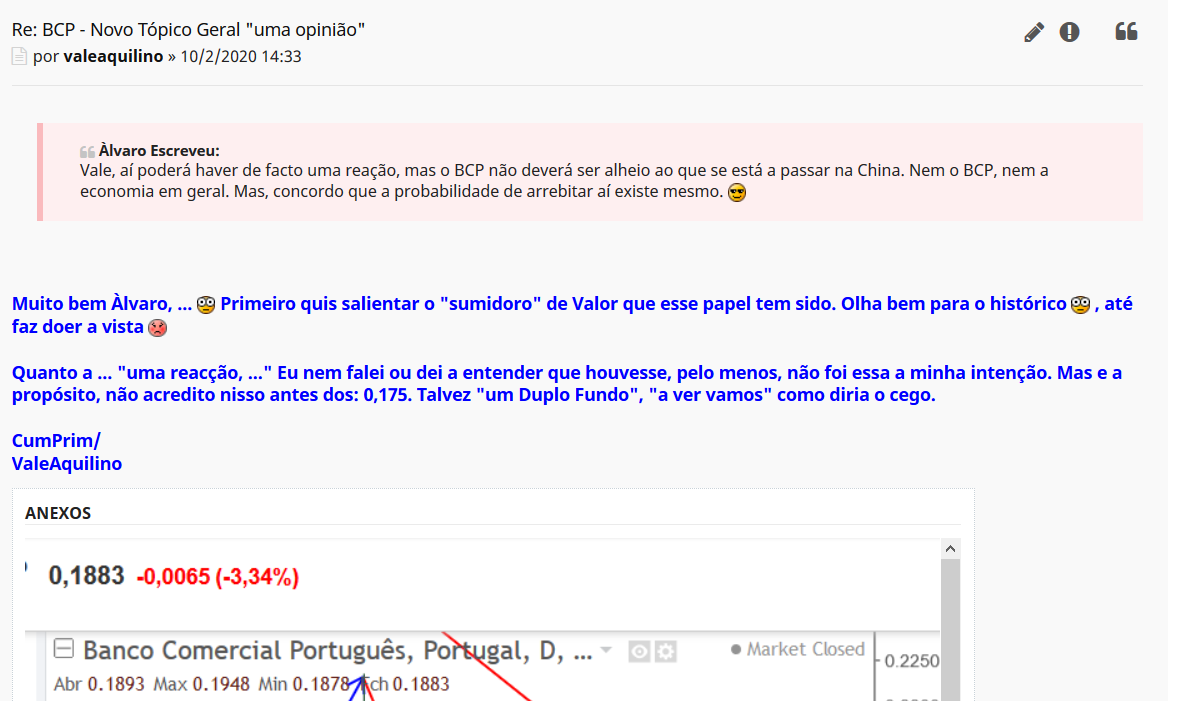Click the attachment's vertical scrollbar track

[x=950, y=629]
